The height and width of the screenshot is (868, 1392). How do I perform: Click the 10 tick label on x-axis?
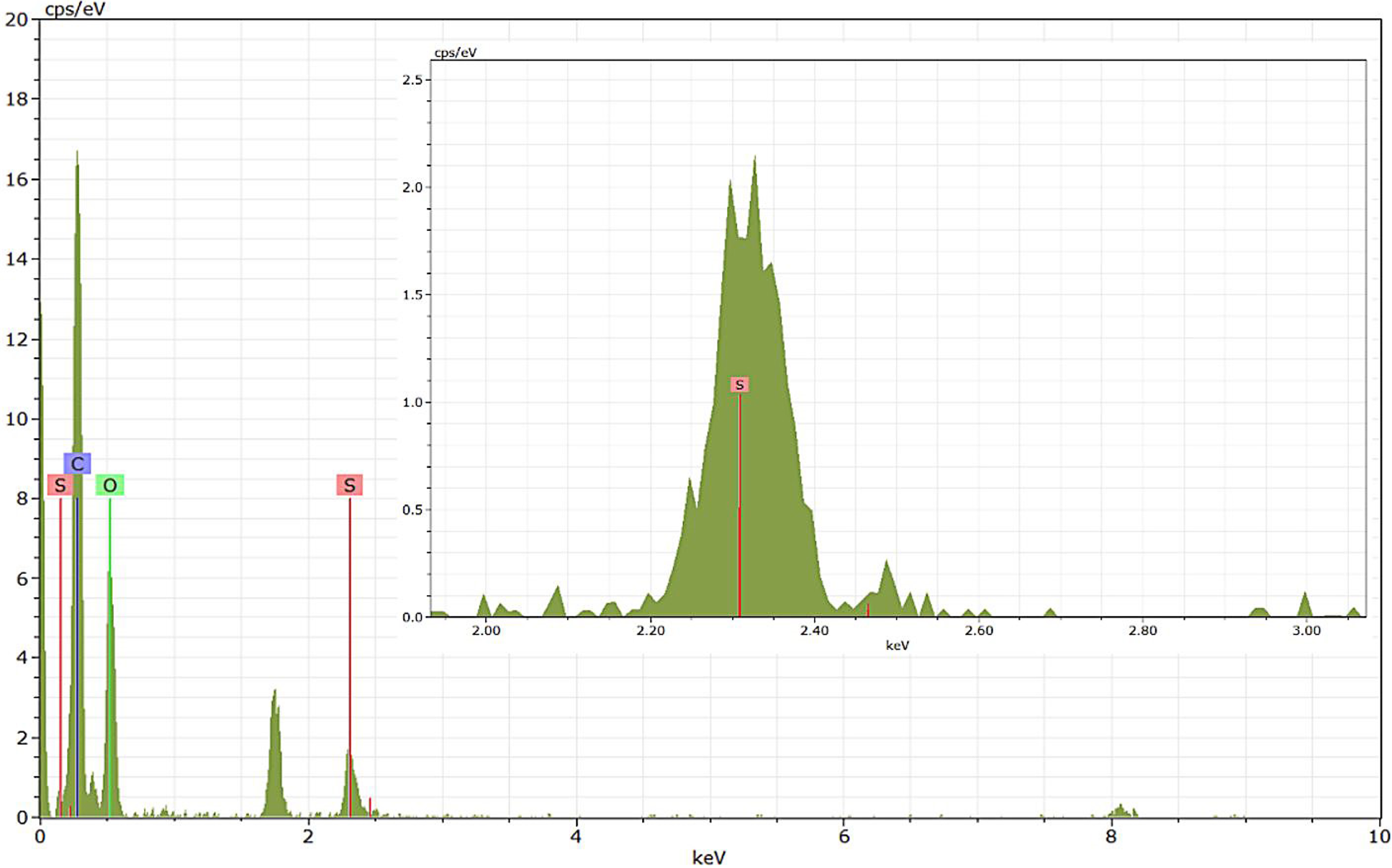click(1378, 836)
